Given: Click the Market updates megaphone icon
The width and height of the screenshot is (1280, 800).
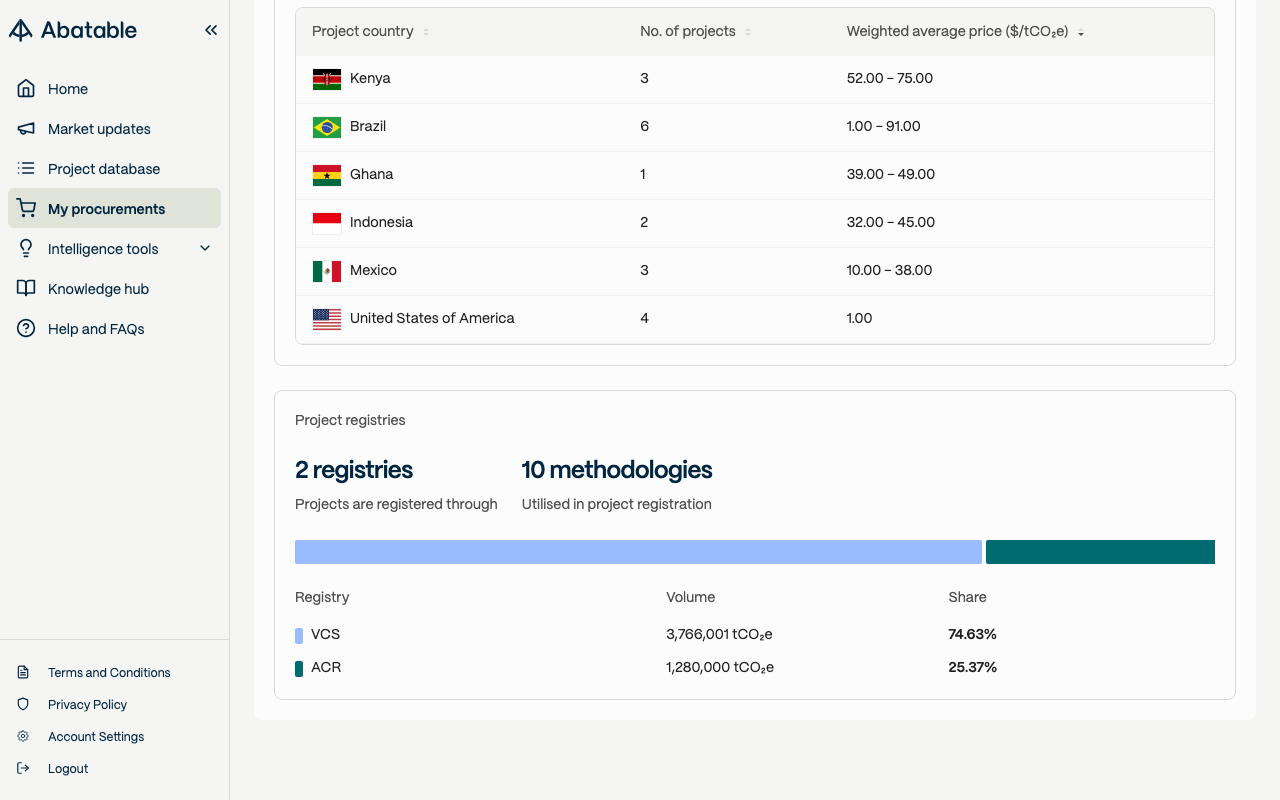Looking at the screenshot, I should click(26, 129).
